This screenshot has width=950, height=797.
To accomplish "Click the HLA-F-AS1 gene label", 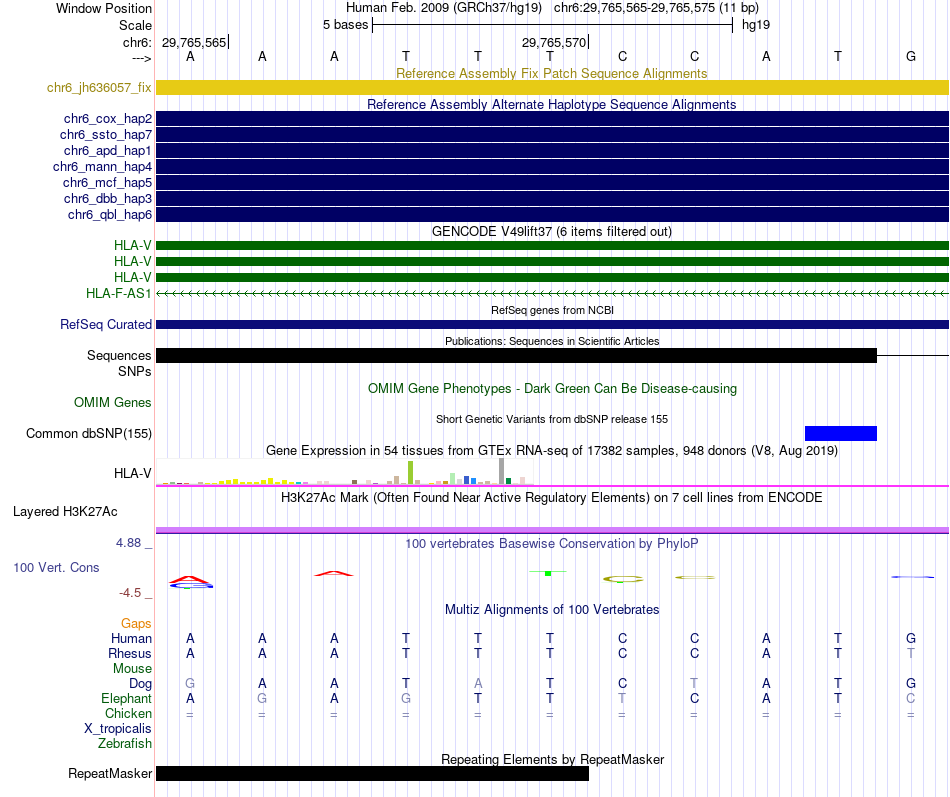I will pos(119,293).
